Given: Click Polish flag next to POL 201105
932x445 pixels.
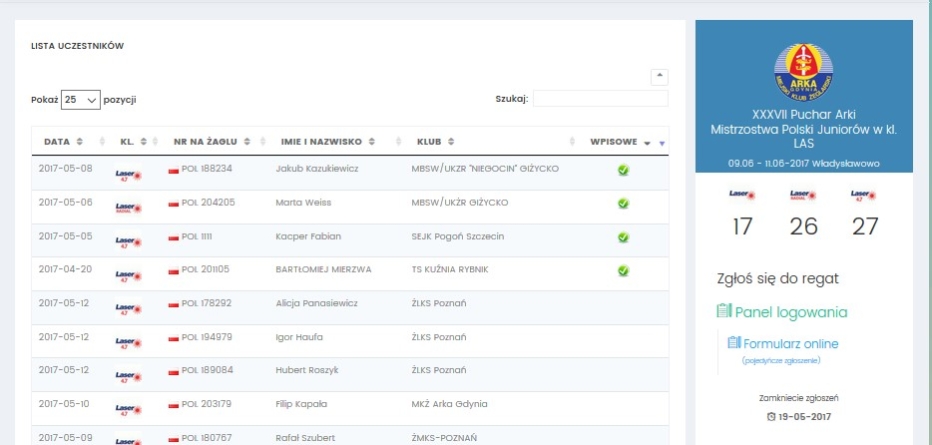Looking at the screenshot, I should (174, 271).
